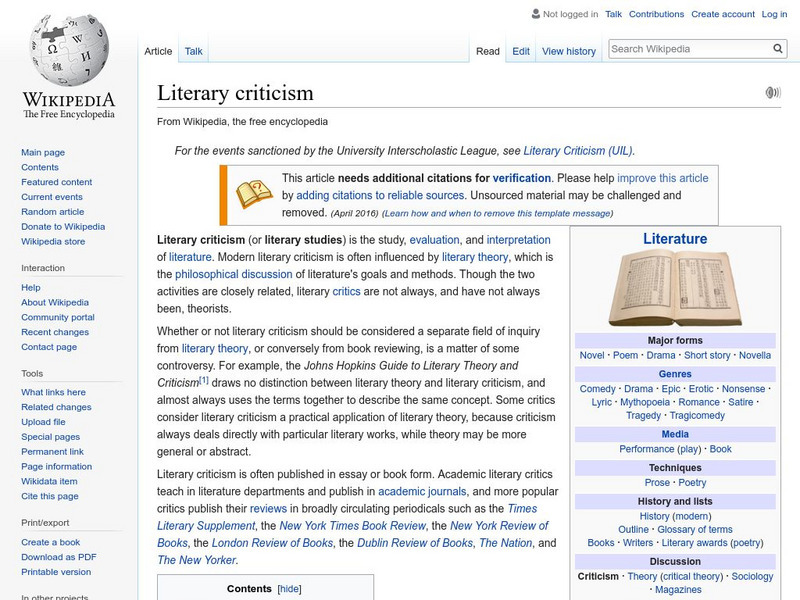Click Download as PDF link
The height and width of the screenshot is (600, 800).
pyautogui.click(x=59, y=557)
